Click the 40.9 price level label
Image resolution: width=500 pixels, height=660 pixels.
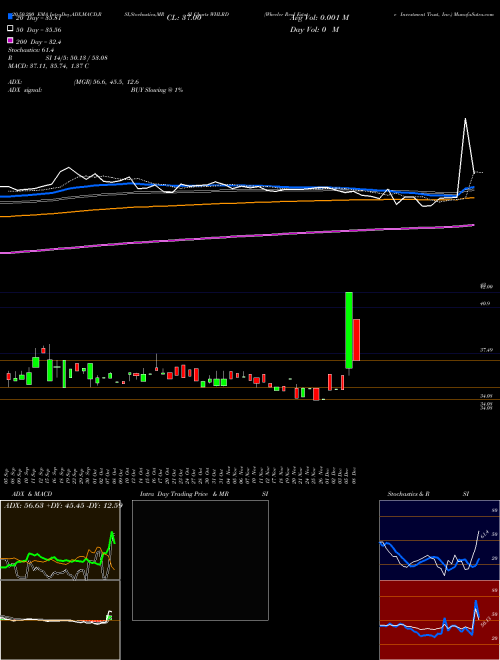485,303
